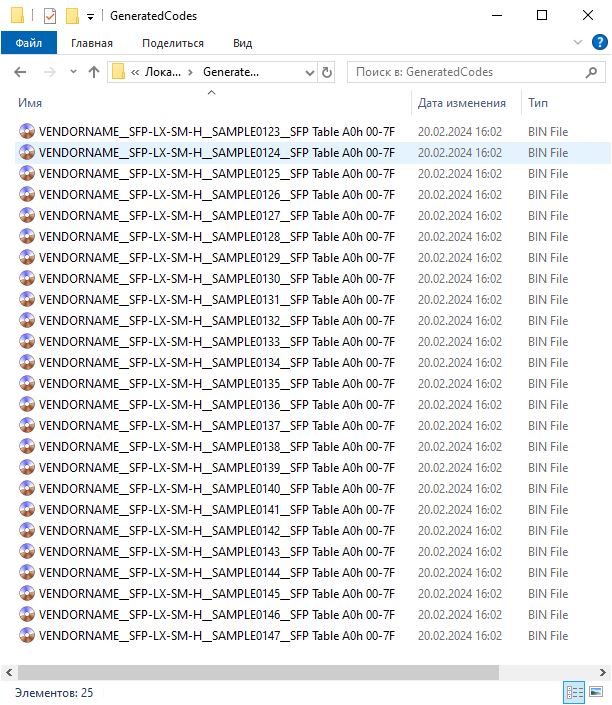Viewport: 612px width, 705px height.
Task: Click the magnifier search icon
Action: [591, 72]
